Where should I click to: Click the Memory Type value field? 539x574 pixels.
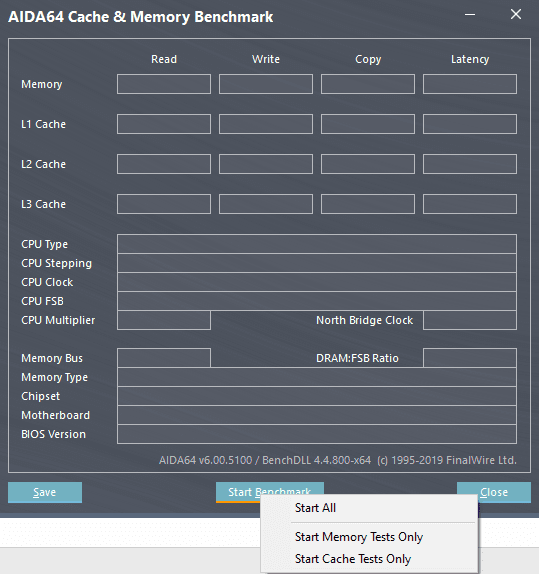click(317, 377)
